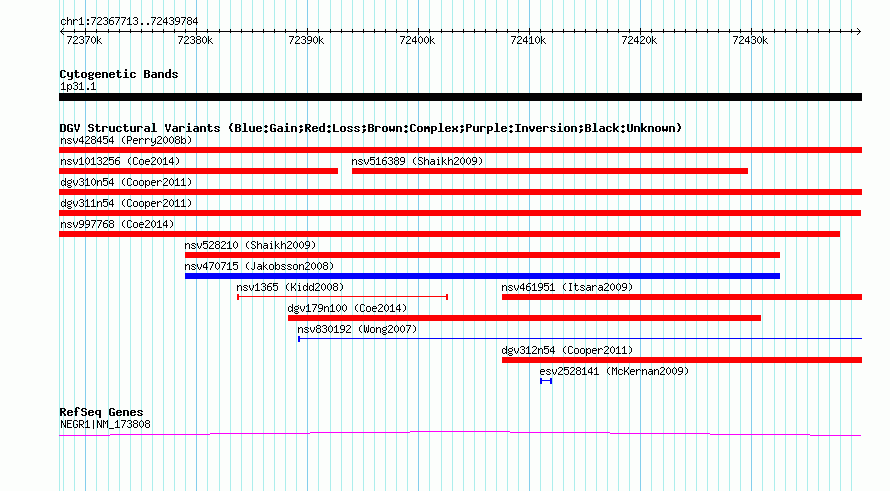Open the dgv311n54 (Cooper2011) label
This screenshot has height=491, width=890.
pyautogui.click(x=126, y=203)
